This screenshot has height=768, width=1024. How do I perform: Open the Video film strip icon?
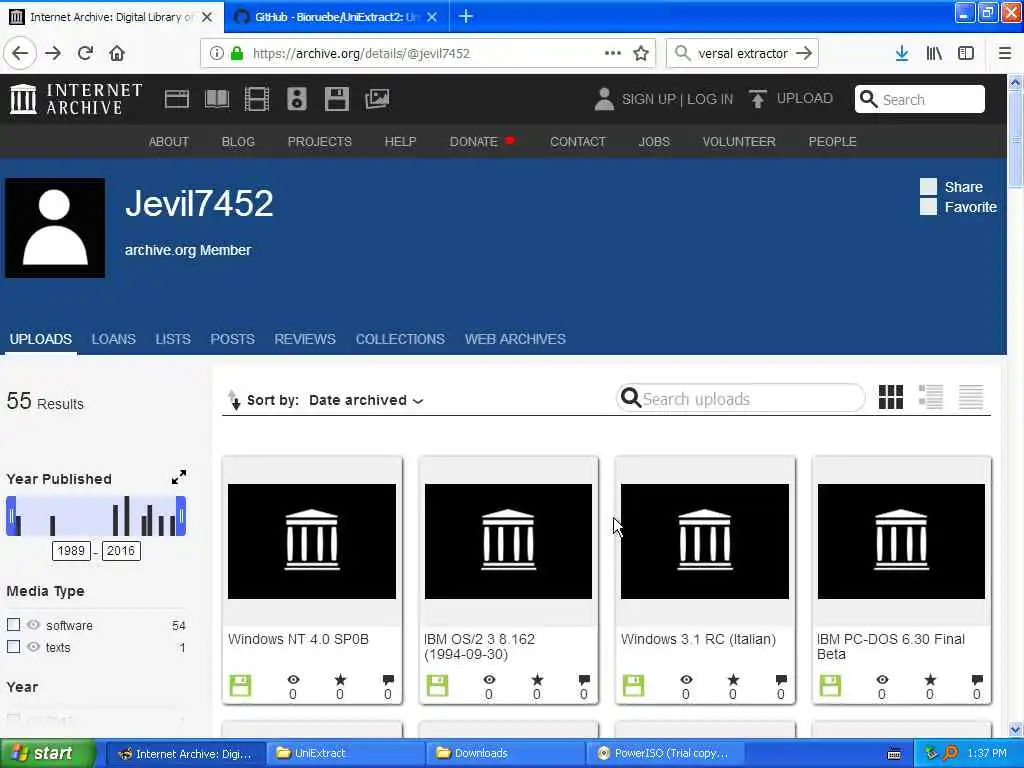(x=257, y=99)
